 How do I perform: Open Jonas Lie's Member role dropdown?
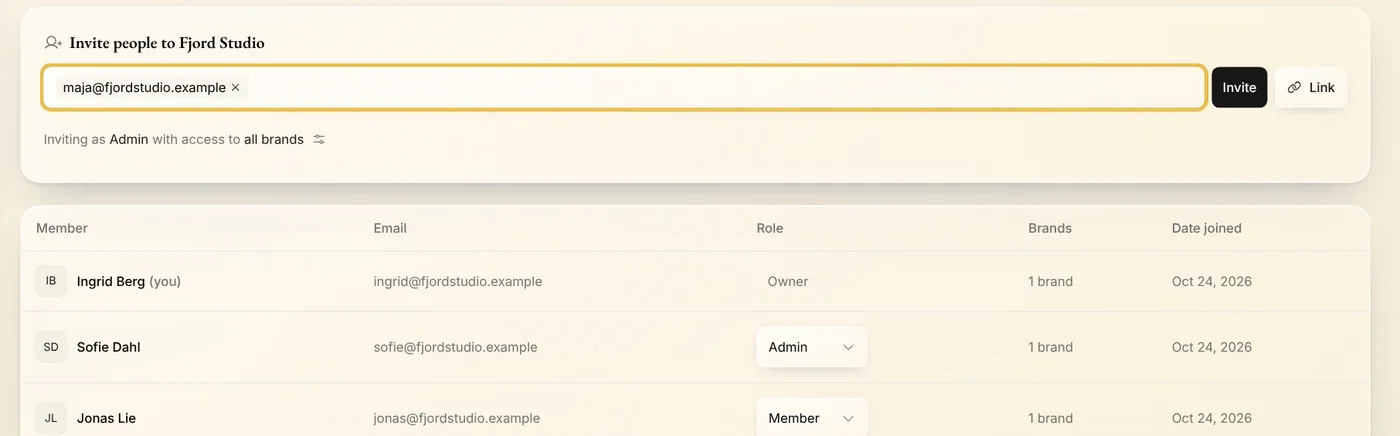pos(811,418)
